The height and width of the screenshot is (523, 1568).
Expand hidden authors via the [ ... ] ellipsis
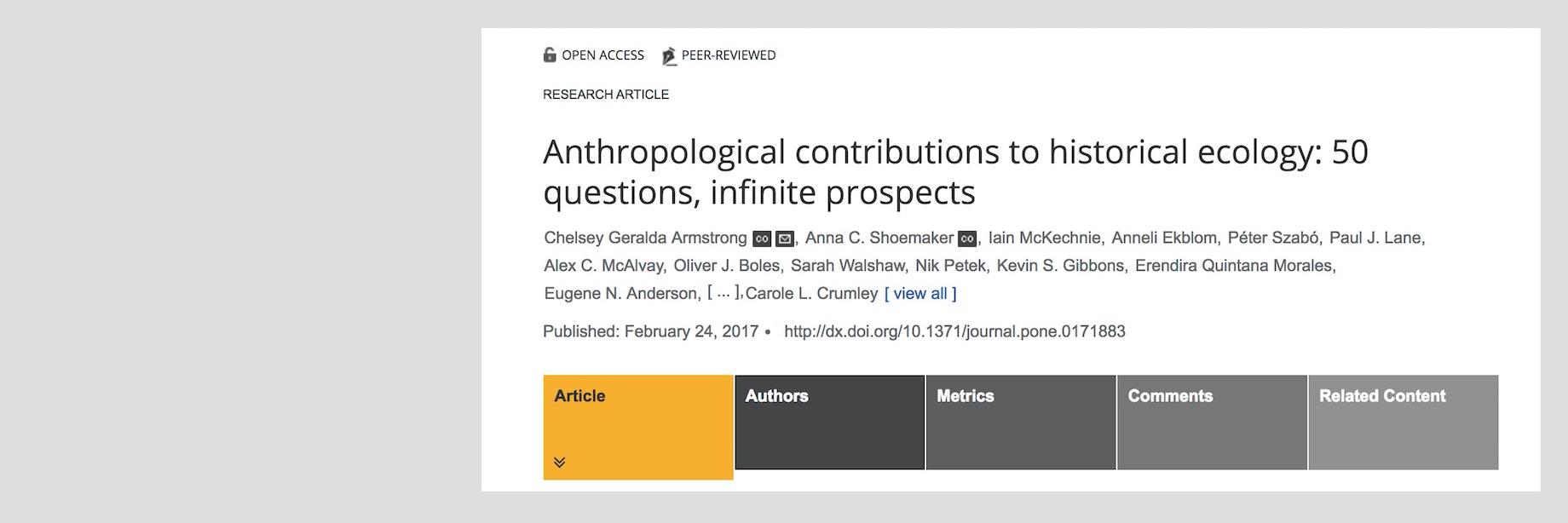[x=723, y=293]
